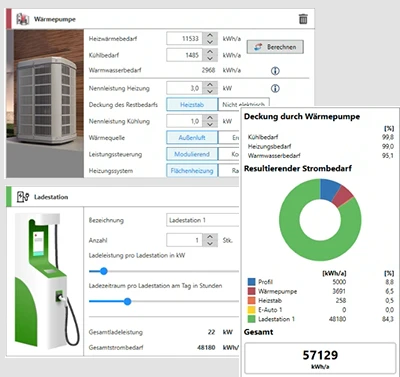The width and height of the screenshot is (400, 377).
Task: Click the Nennleistung Kühlung input field
Action: [184, 121]
